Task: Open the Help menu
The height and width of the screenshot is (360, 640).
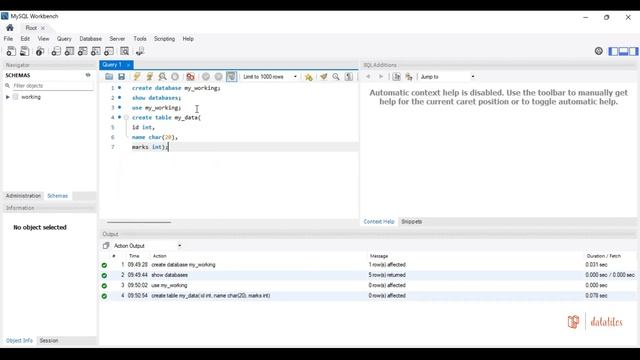Action: tap(188, 39)
